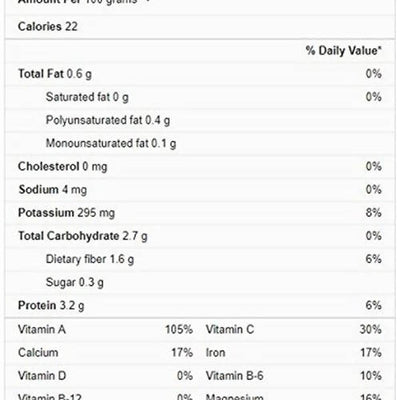Select the Total Carbohydrate 2.7 g row
Viewport: 400px width, 400px height.
[200, 236]
